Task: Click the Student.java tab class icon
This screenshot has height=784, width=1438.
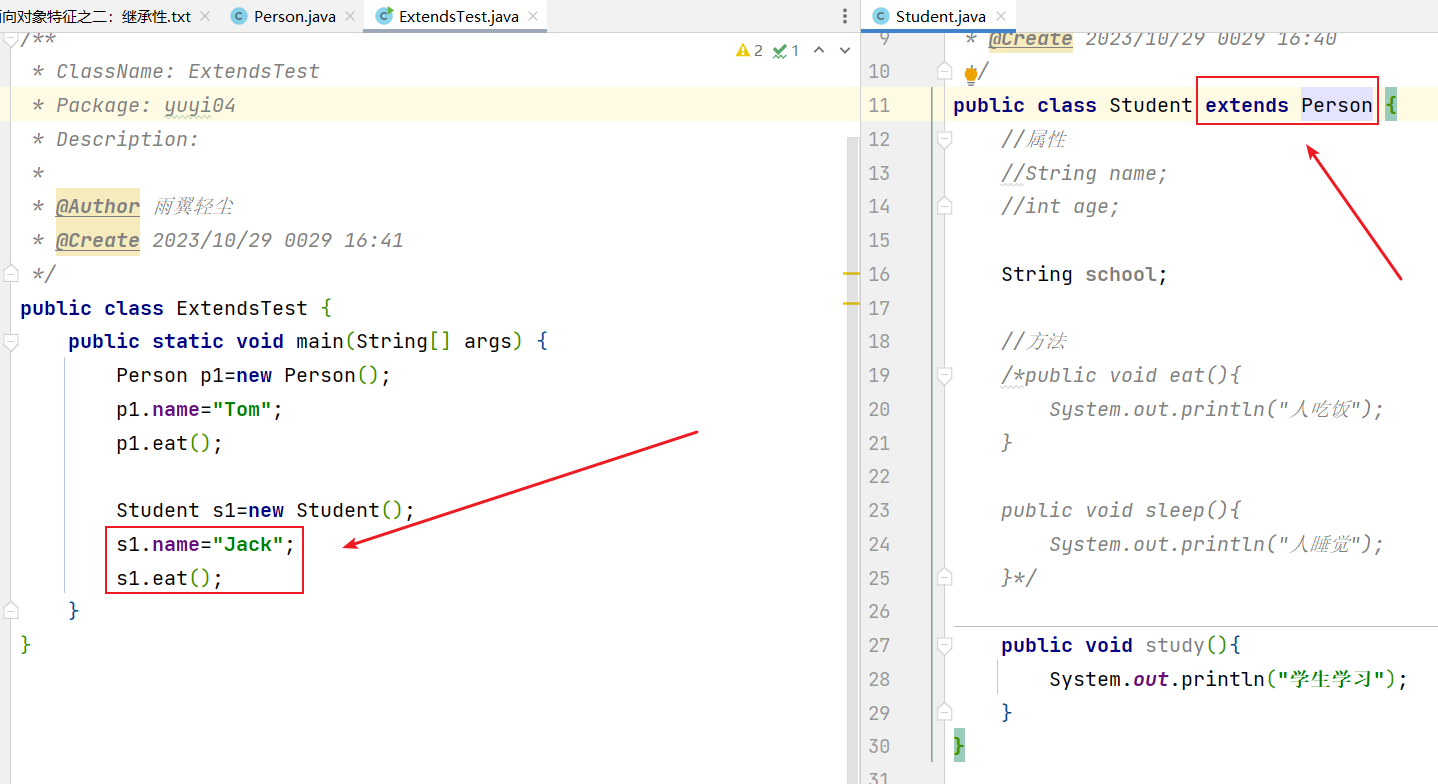Action: 880,16
